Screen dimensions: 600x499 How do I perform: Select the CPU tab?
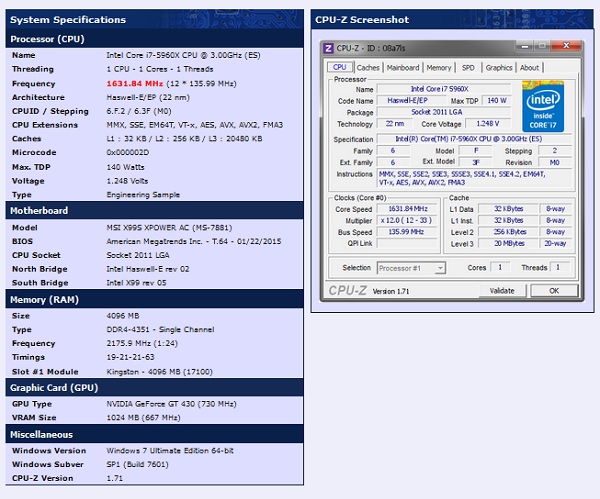click(339, 67)
